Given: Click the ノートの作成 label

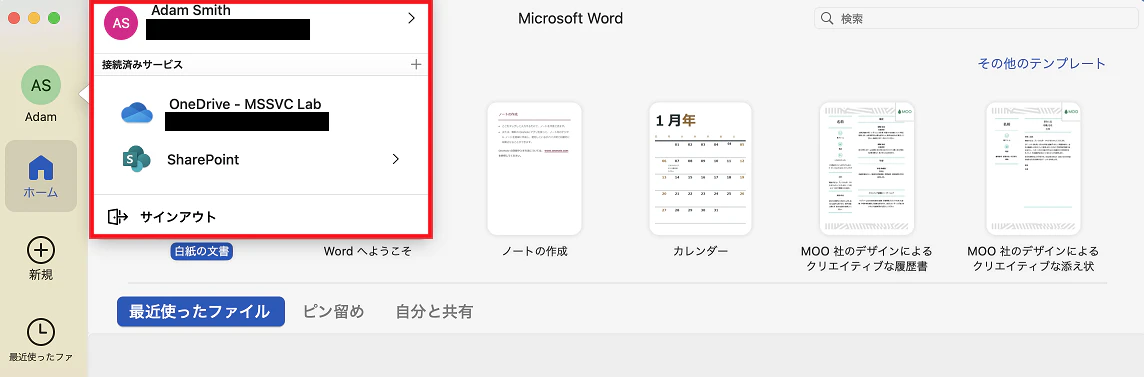Looking at the screenshot, I should [534, 252].
